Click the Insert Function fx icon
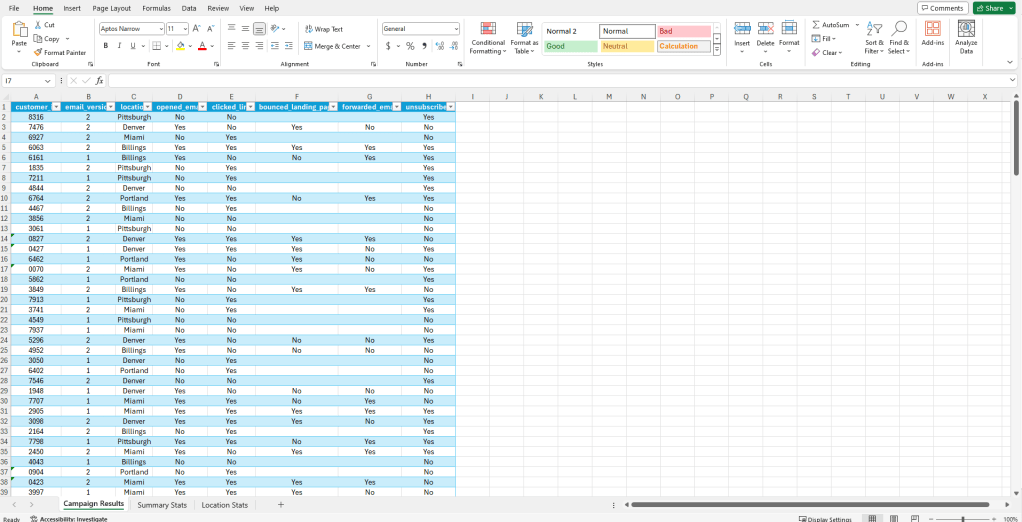Screen dimensions: 1022x522 coord(99,80)
